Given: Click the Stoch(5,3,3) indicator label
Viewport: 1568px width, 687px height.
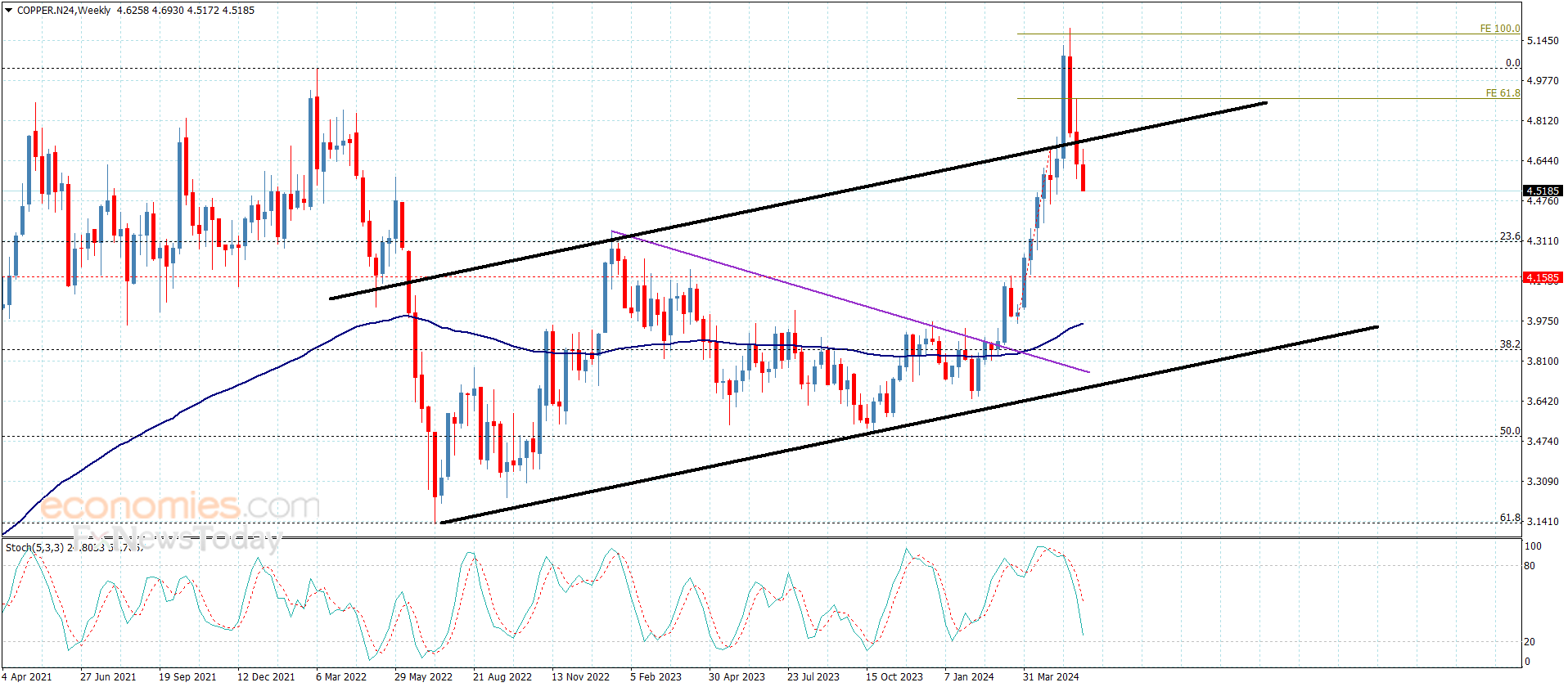Looking at the screenshot, I should point(34,547).
